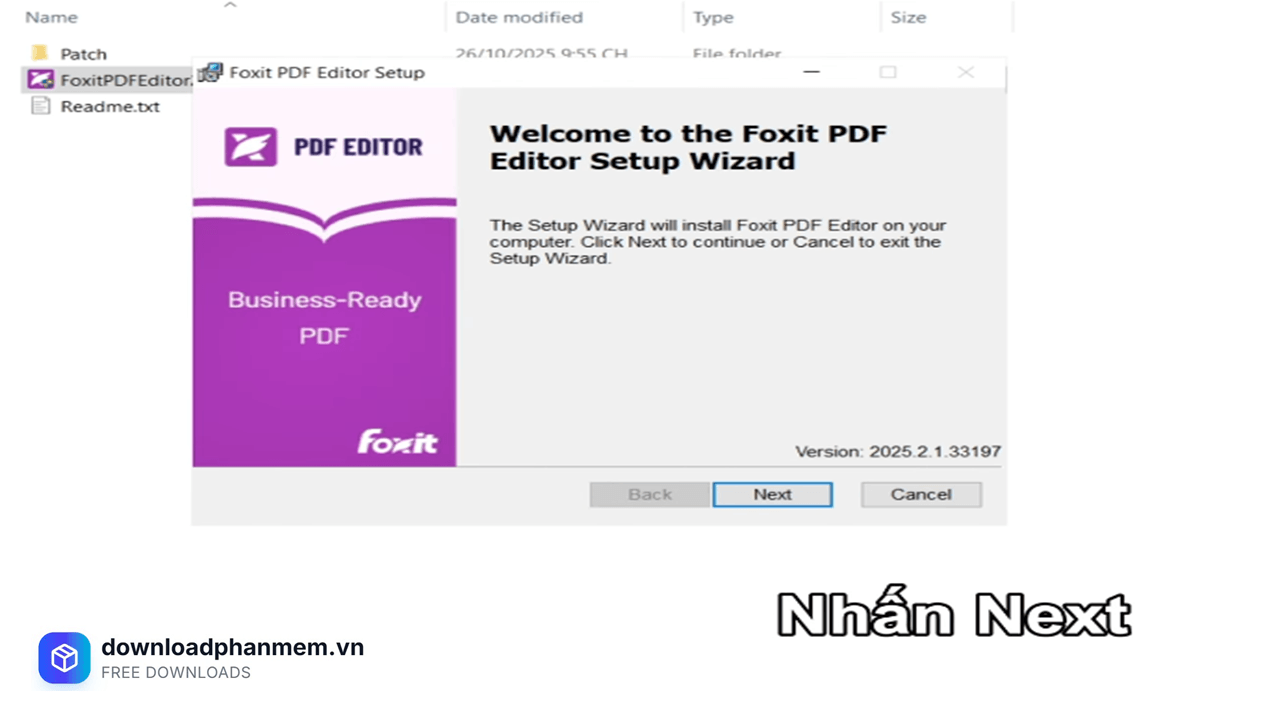Image resolution: width=1280 pixels, height=720 pixels.
Task: Select the Patch folder name label
Action: (x=83, y=54)
